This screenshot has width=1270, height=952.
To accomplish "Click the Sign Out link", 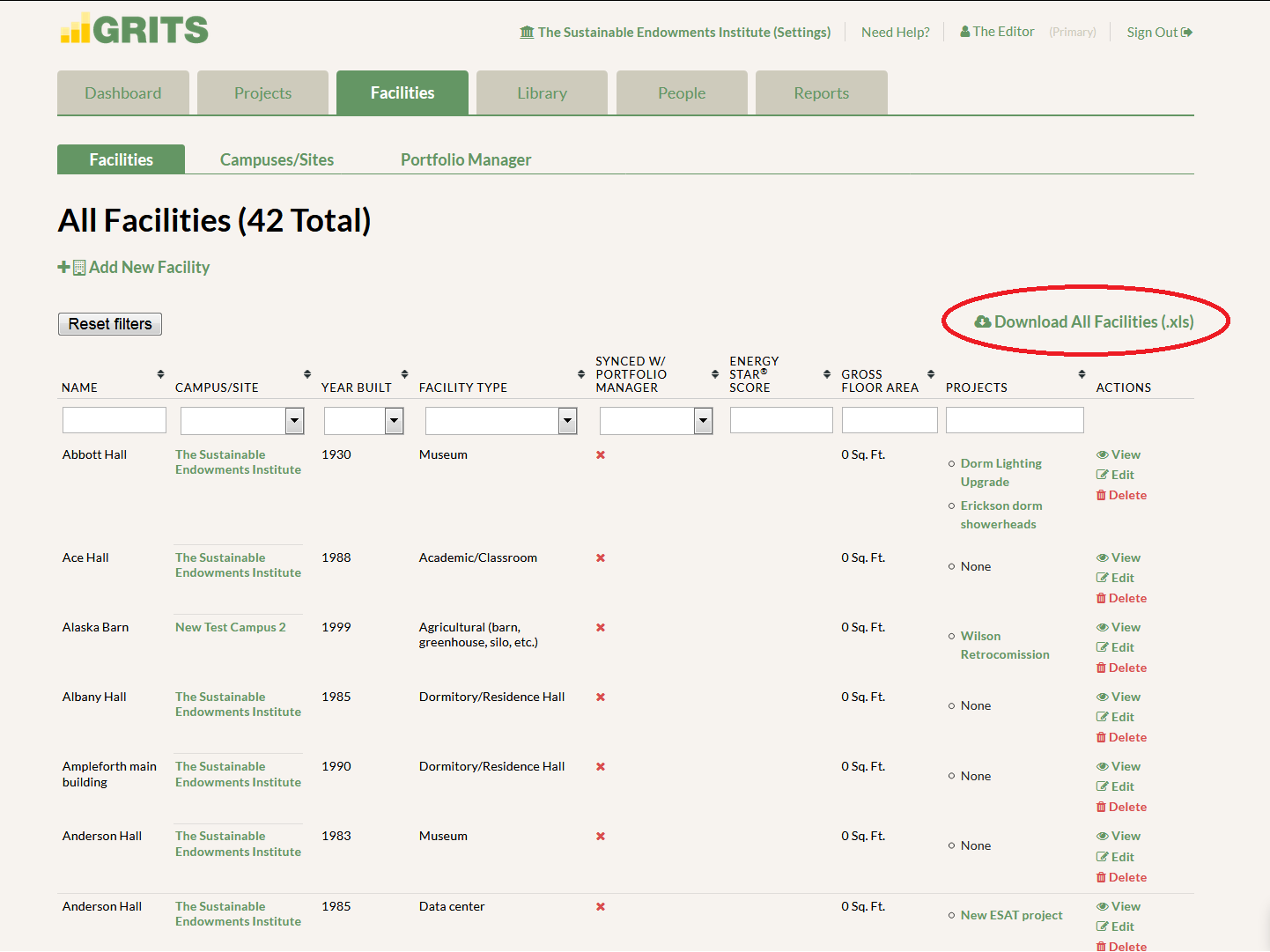I will coord(1159,33).
